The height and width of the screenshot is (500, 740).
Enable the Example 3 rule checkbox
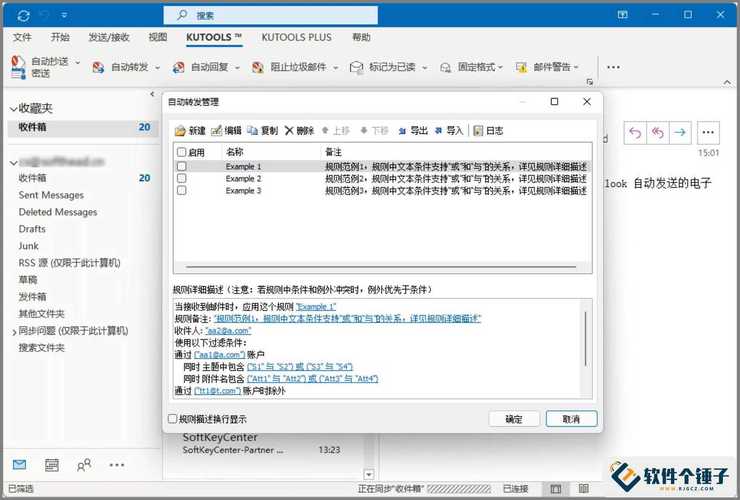tap(181, 190)
